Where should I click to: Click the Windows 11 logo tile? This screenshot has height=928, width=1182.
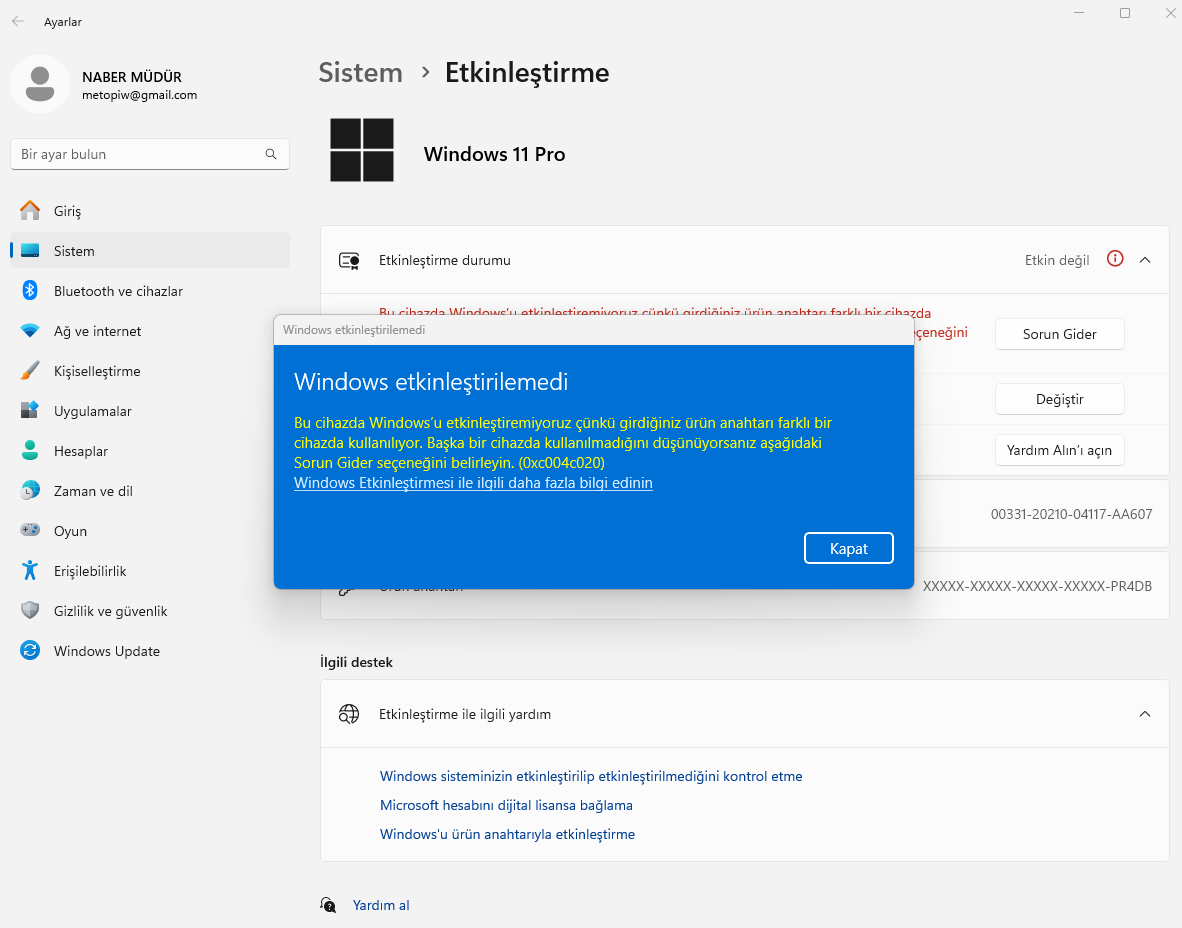362,149
